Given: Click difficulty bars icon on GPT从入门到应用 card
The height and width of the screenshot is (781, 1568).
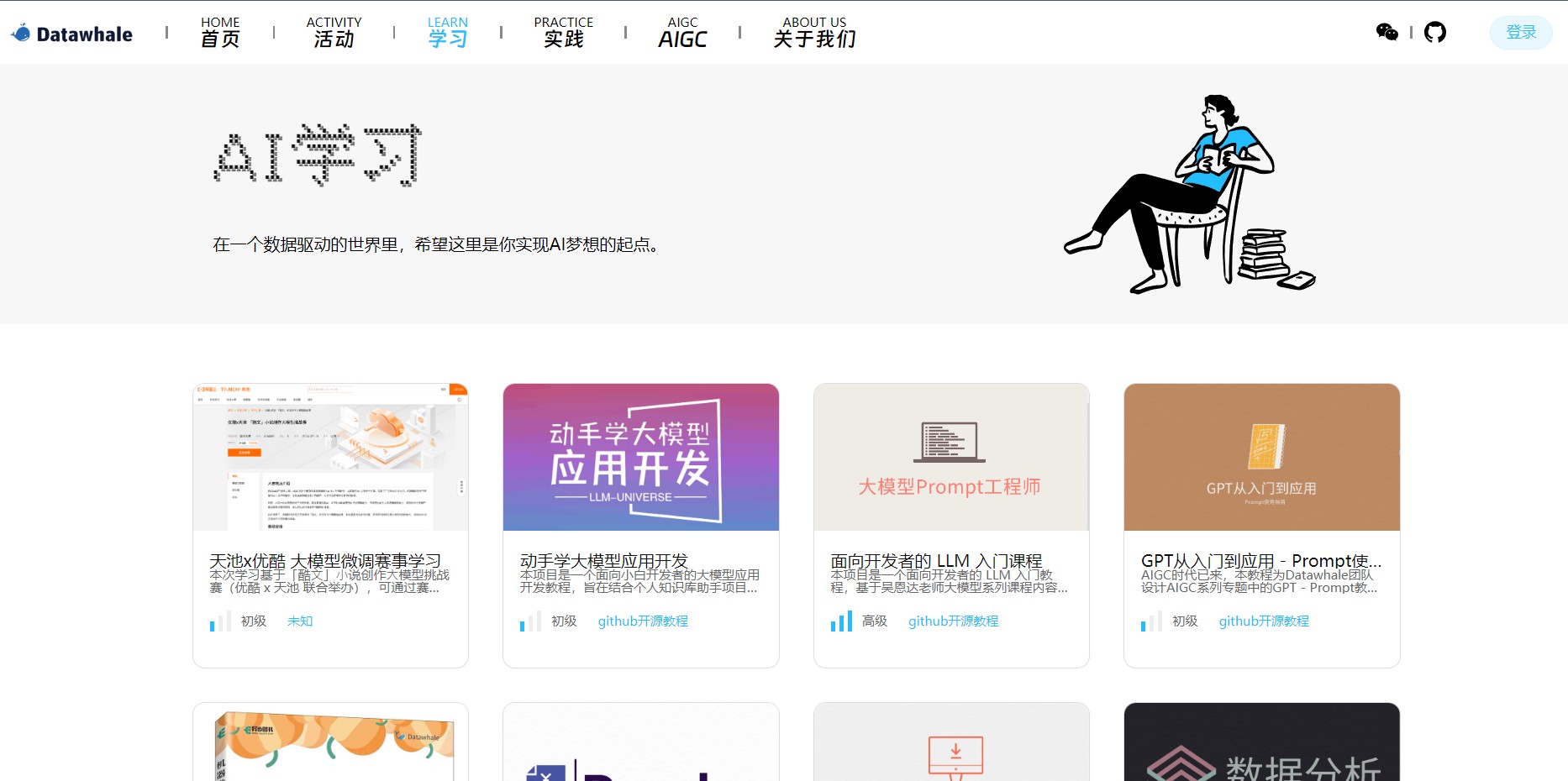Looking at the screenshot, I should [1151, 621].
